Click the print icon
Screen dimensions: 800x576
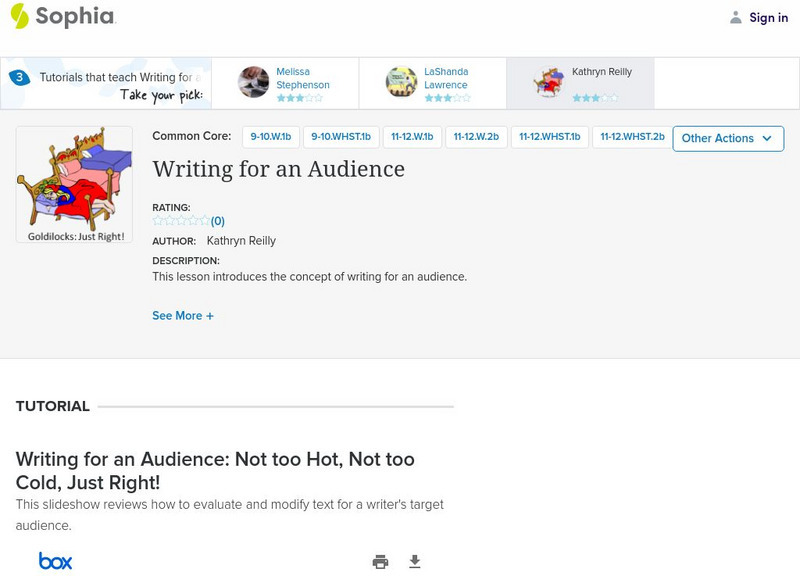[380, 562]
